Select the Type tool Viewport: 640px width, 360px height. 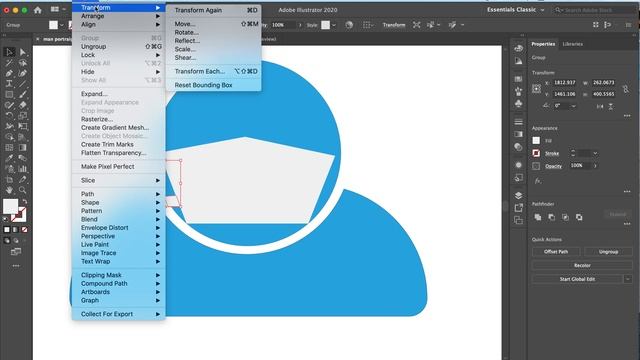point(9,84)
